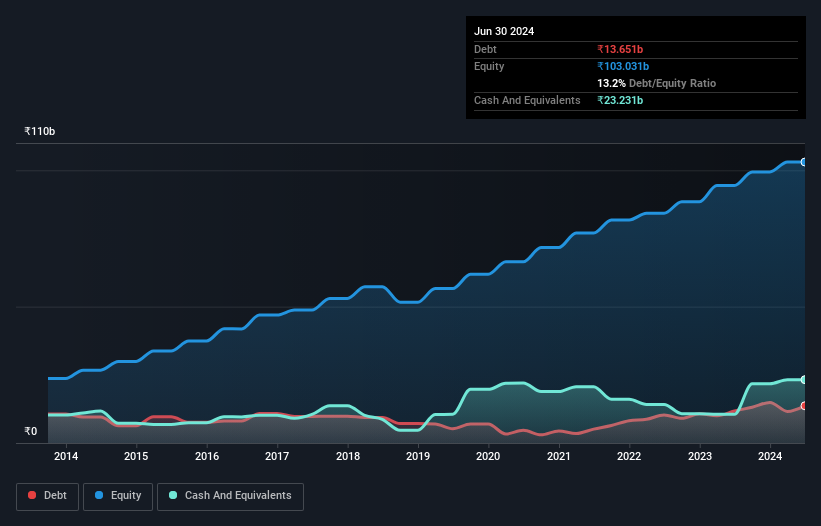This screenshot has width=821, height=526.
Task: Click the red Debt legend dot
Action: tap(32, 495)
